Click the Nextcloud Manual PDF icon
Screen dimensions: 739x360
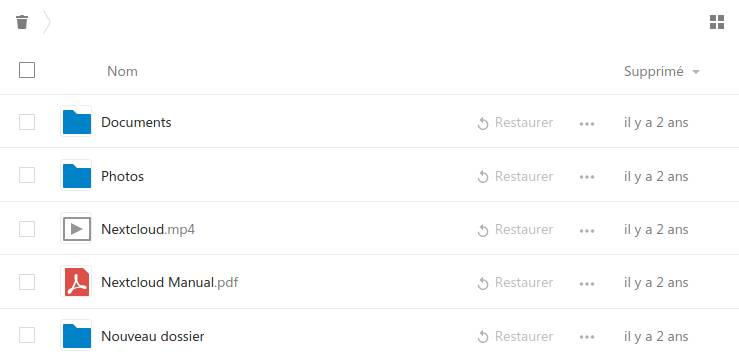(x=76, y=282)
